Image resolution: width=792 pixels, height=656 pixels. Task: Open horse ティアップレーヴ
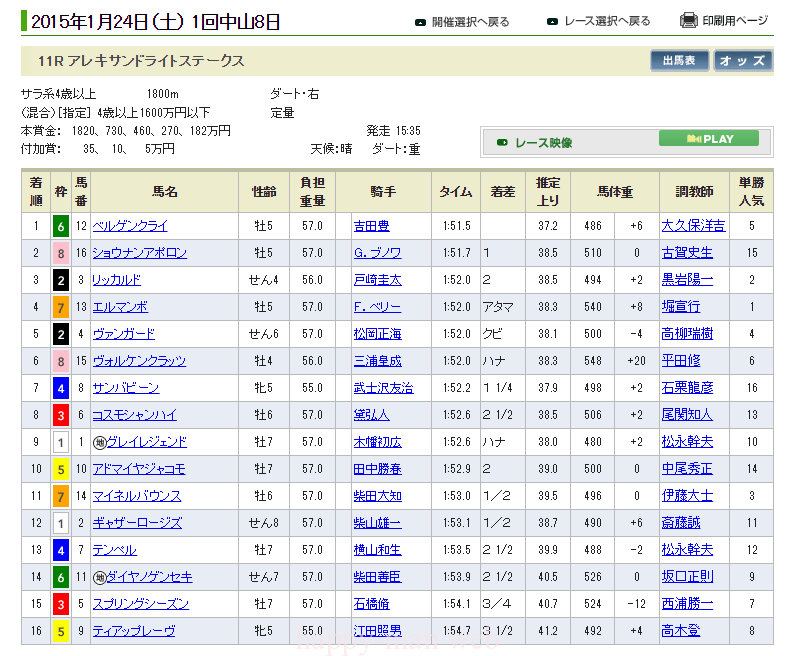134,631
